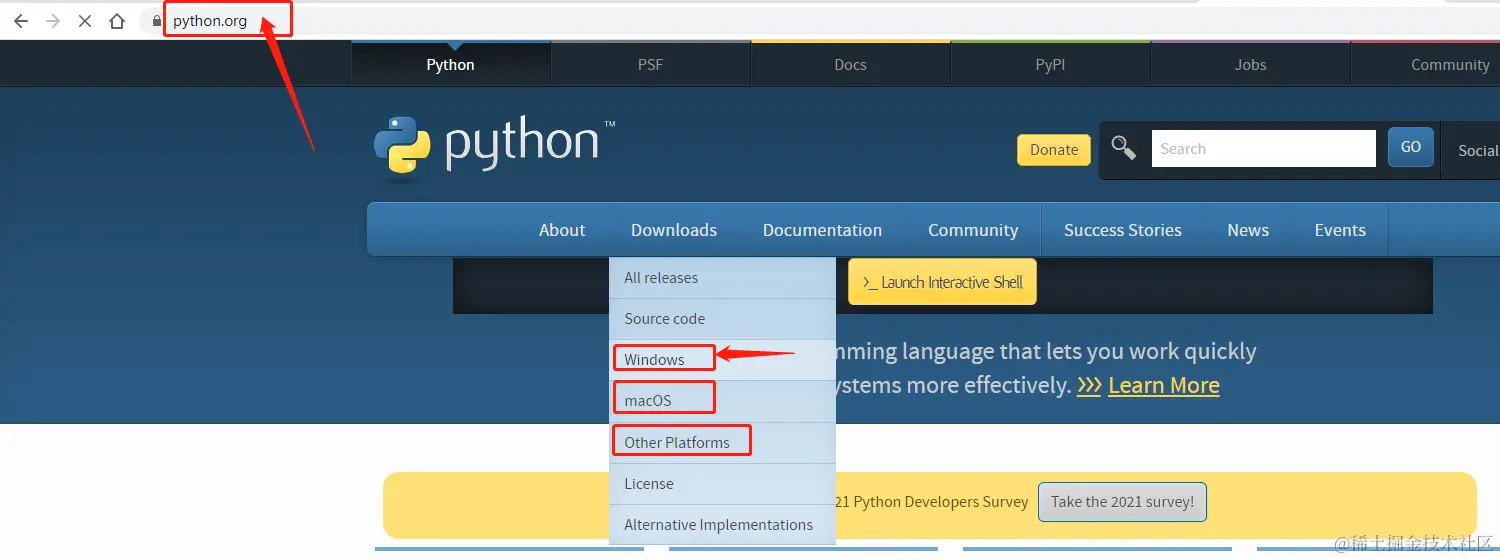1500x560 pixels.
Task: Switch to the Jobs top tab
Action: [x=1251, y=64]
